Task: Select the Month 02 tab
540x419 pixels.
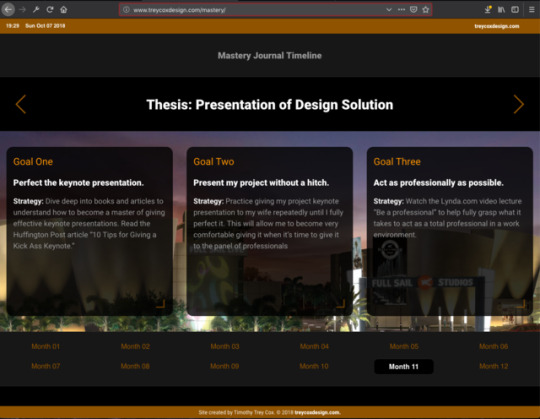Action: (x=135, y=346)
